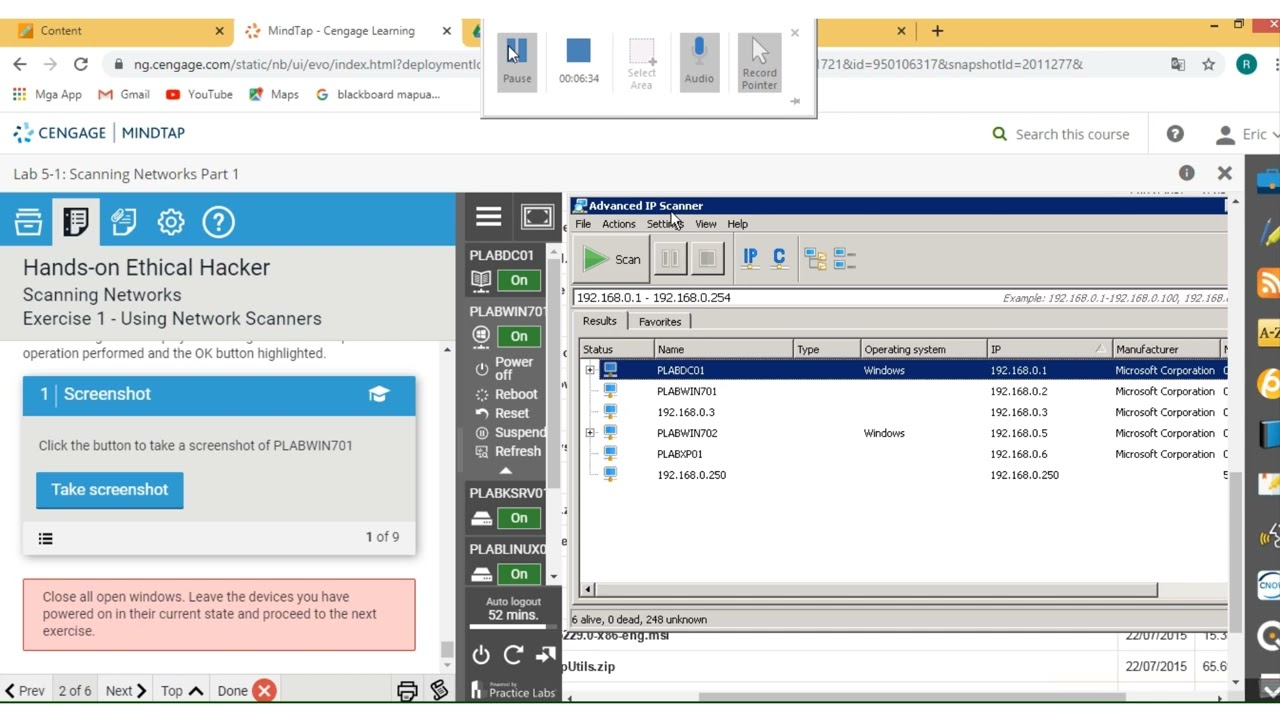This screenshot has height=720, width=1280.
Task: Click the collapse all toolbar icon
Action: point(844,259)
